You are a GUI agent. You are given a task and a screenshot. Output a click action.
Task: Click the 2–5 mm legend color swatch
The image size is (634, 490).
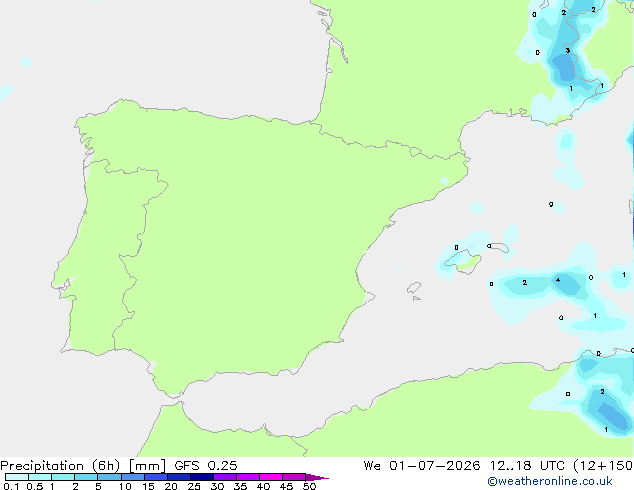86,477
